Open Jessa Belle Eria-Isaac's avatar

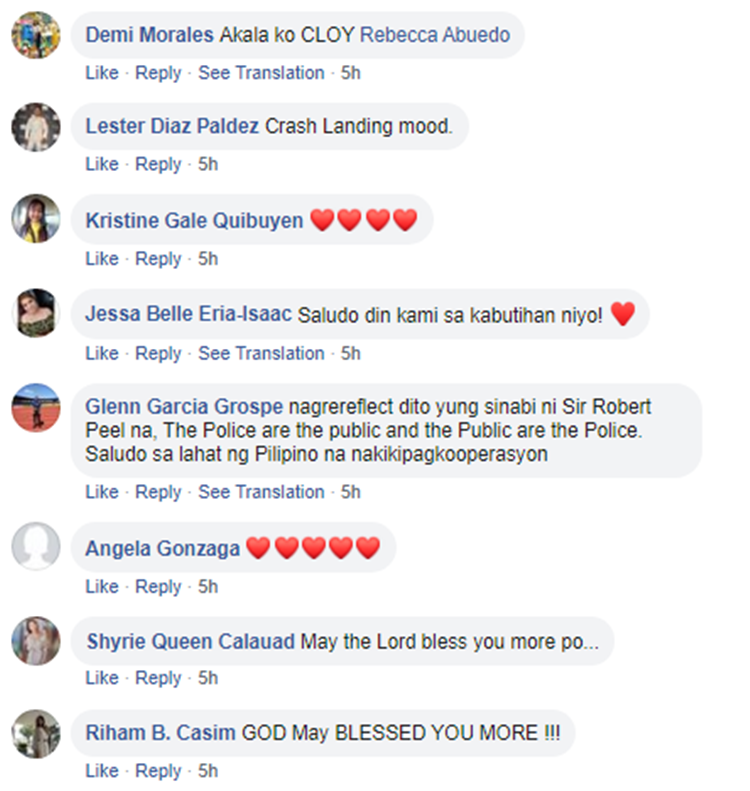click(x=36, y=313)
